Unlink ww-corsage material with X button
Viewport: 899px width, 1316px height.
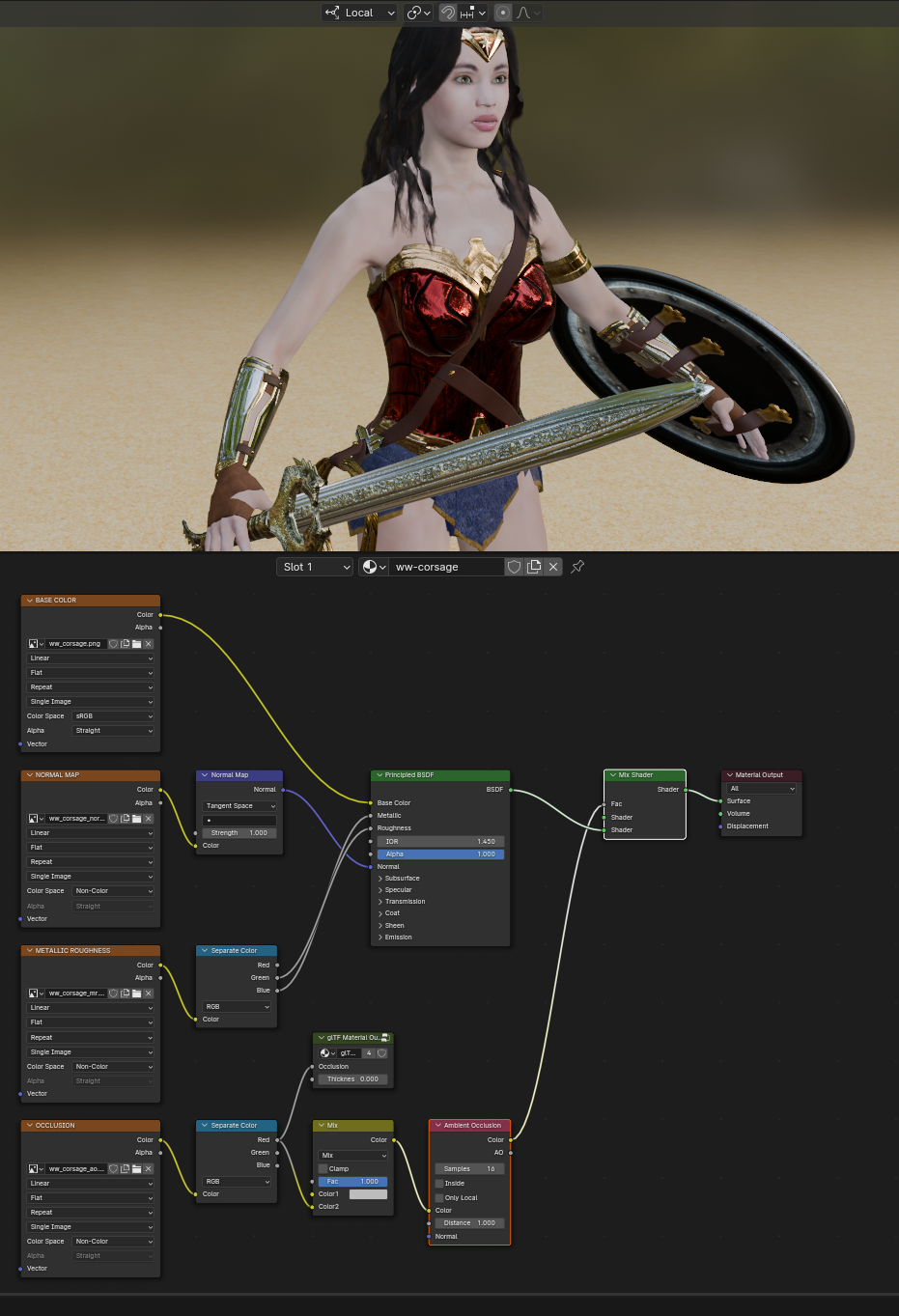coord(553,567)
